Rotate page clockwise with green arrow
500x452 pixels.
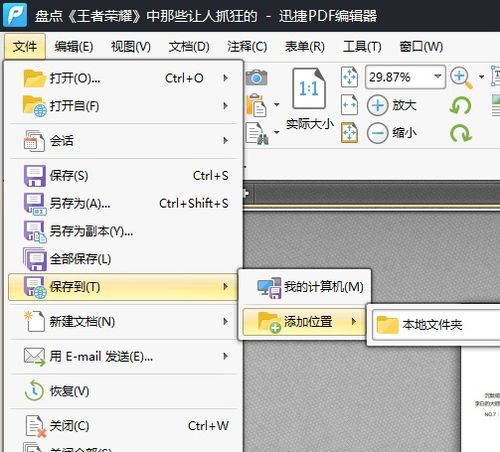[461, 133]
